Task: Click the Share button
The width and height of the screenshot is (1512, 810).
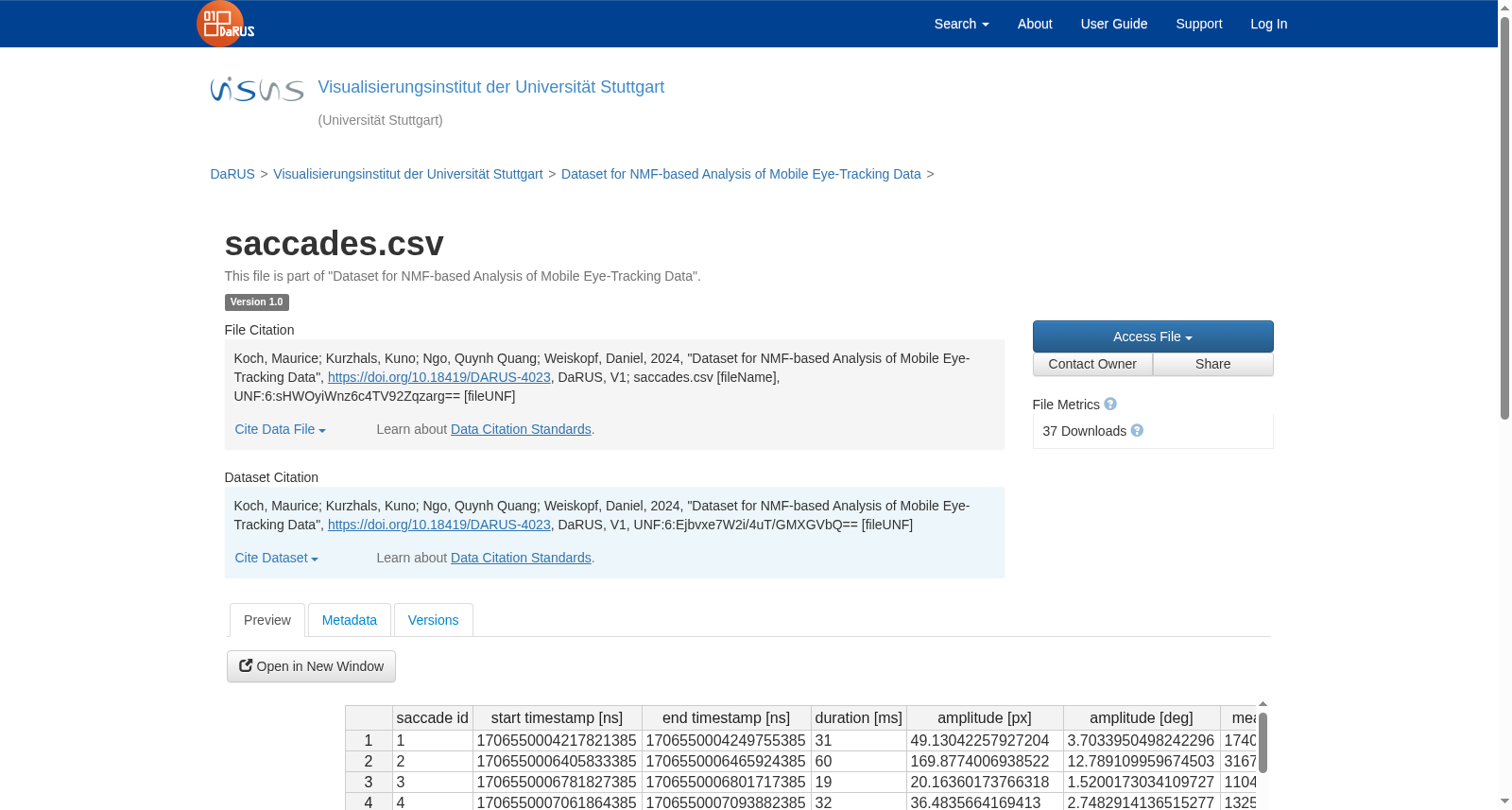Action: click(1212, 364)
